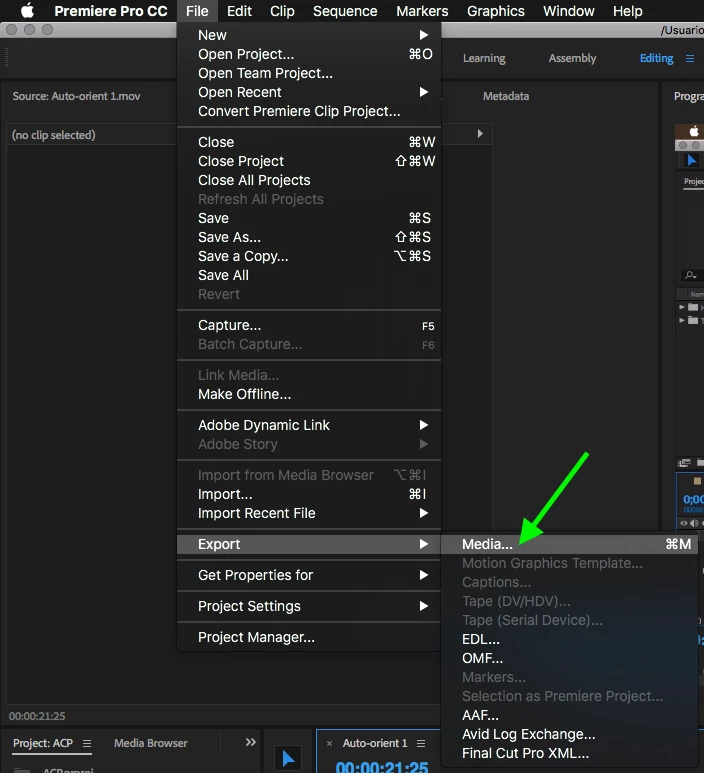704x773 pixels.
Task: Switch to the Assembly workspace
Action: click(572, 58)
